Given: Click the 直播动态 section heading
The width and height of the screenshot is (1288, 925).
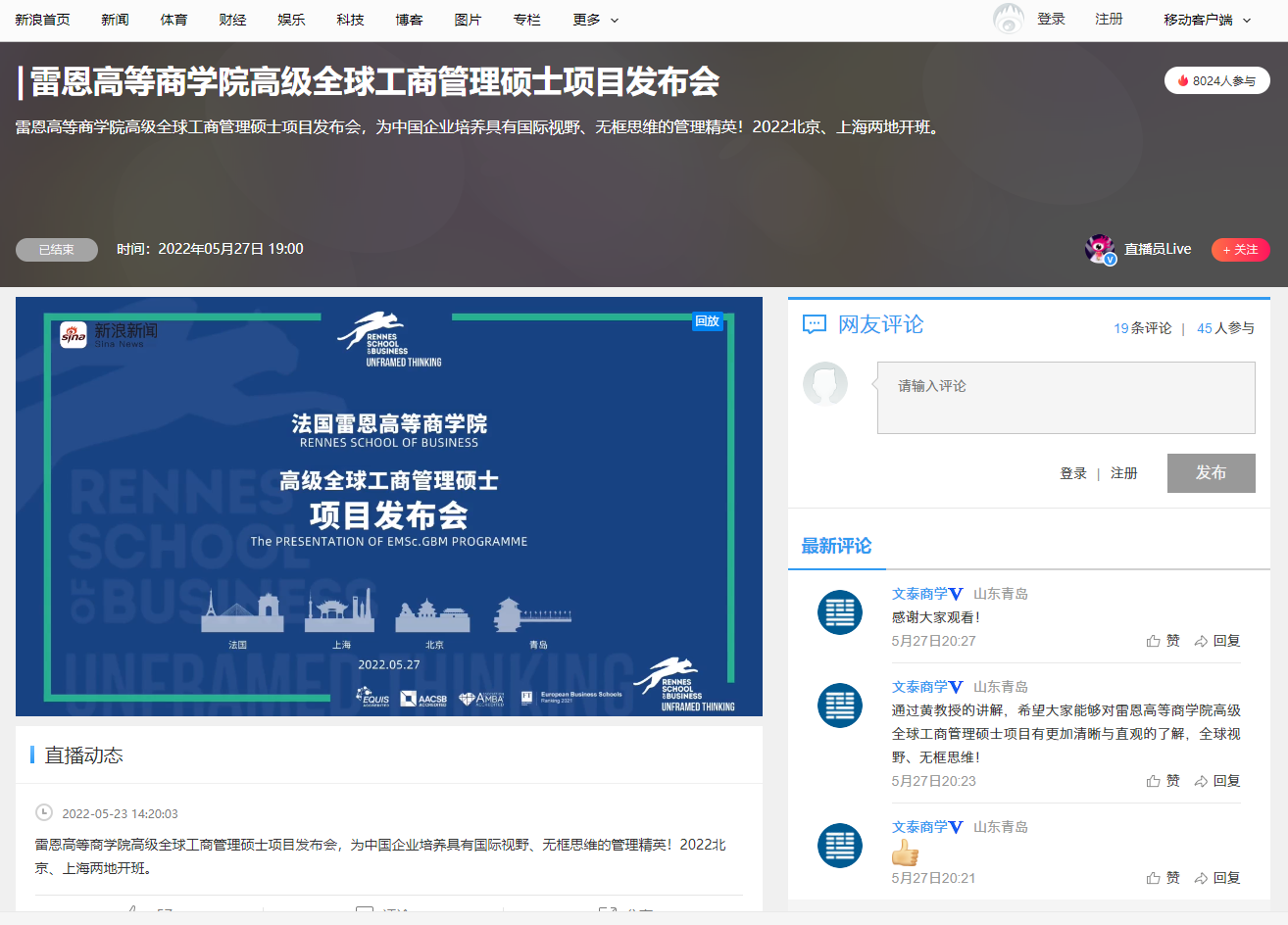Looking at the screenshot, I should [83, 755].
